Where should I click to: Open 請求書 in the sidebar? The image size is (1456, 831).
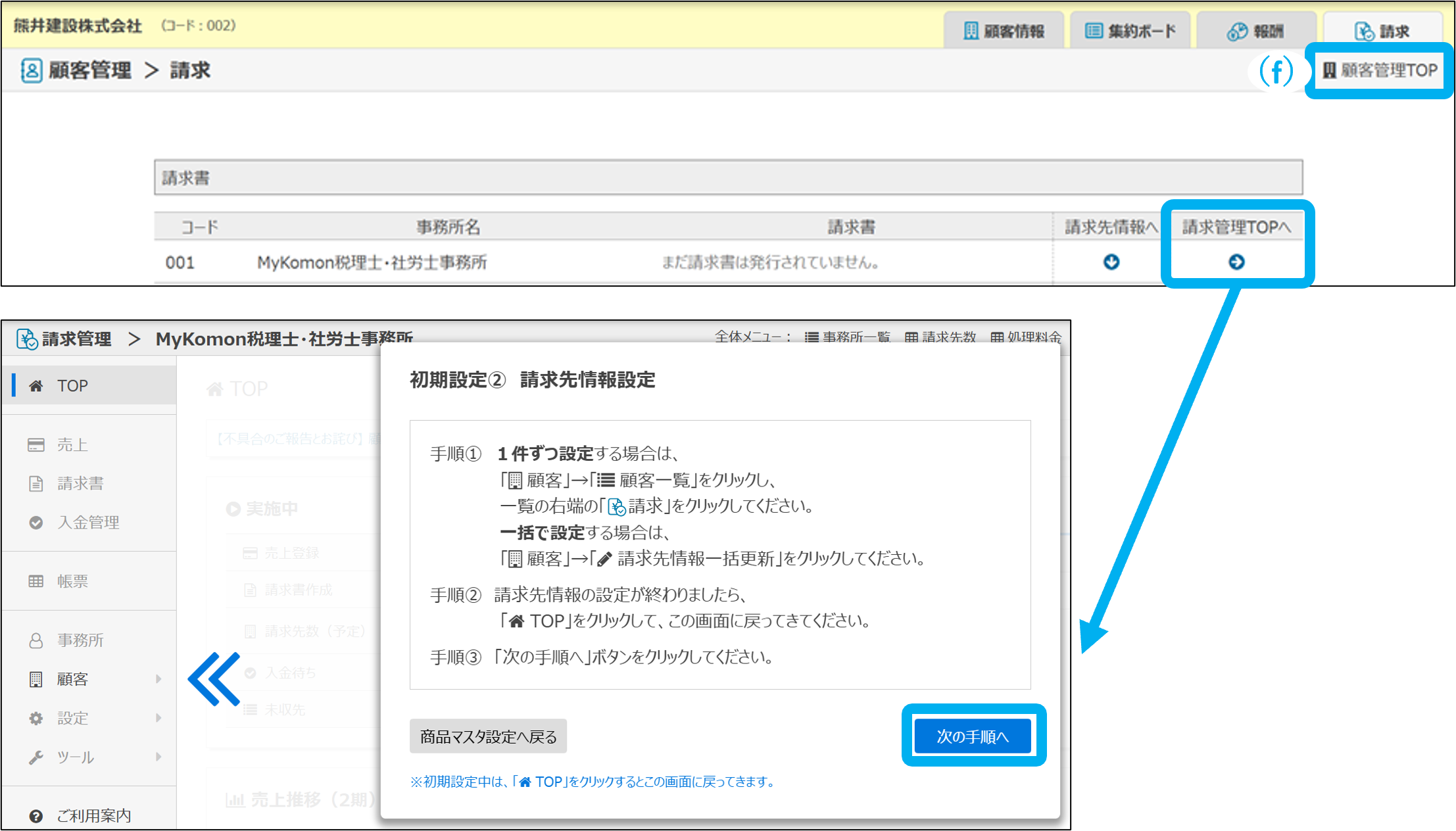point(80,484)
